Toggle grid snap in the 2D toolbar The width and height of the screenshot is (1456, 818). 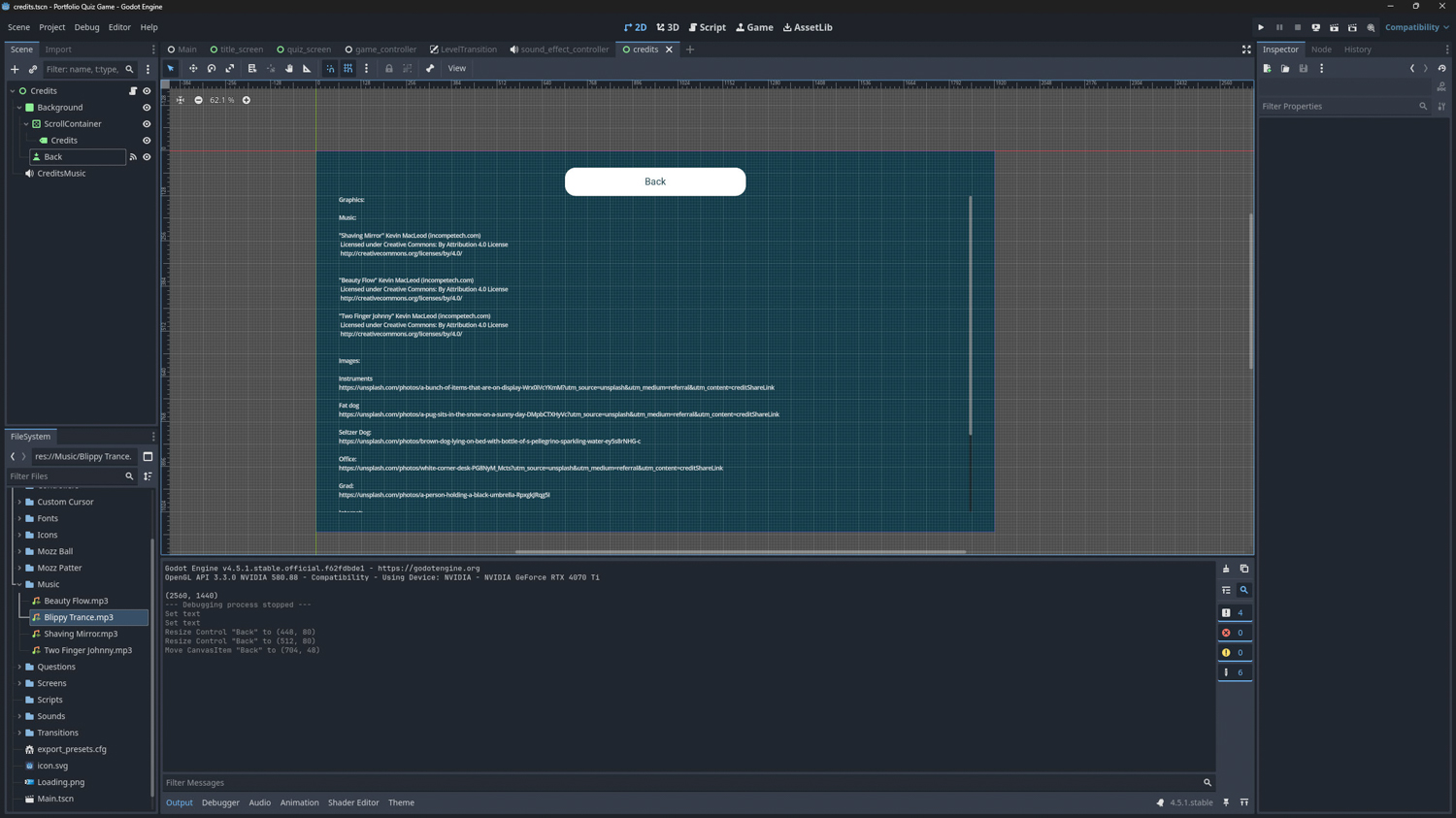coord(348,69)
